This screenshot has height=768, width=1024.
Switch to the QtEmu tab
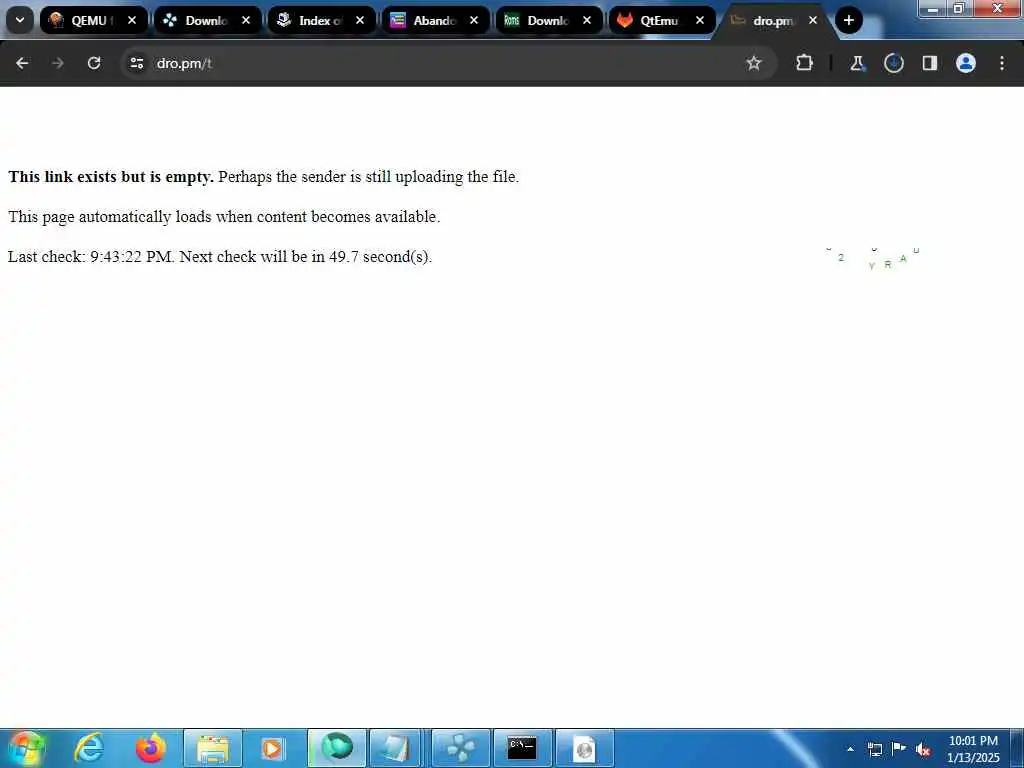[662, 20]
